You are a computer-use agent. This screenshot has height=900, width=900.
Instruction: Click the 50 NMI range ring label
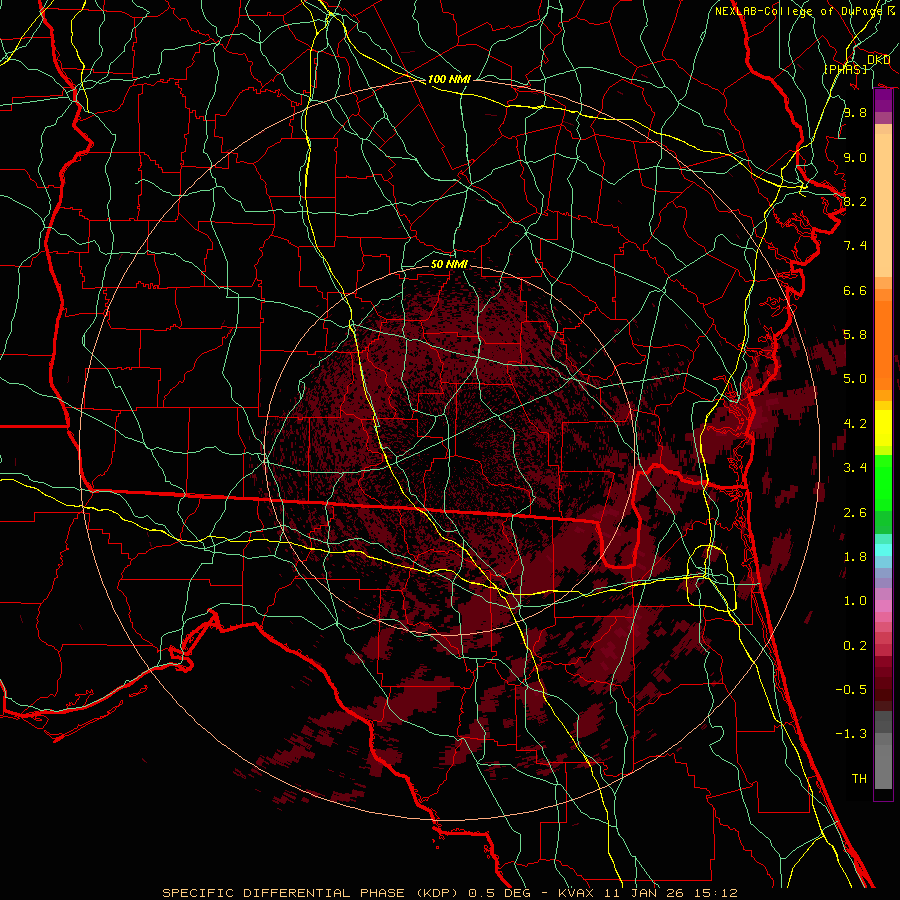pyautogui.click(x=449, y=265)
